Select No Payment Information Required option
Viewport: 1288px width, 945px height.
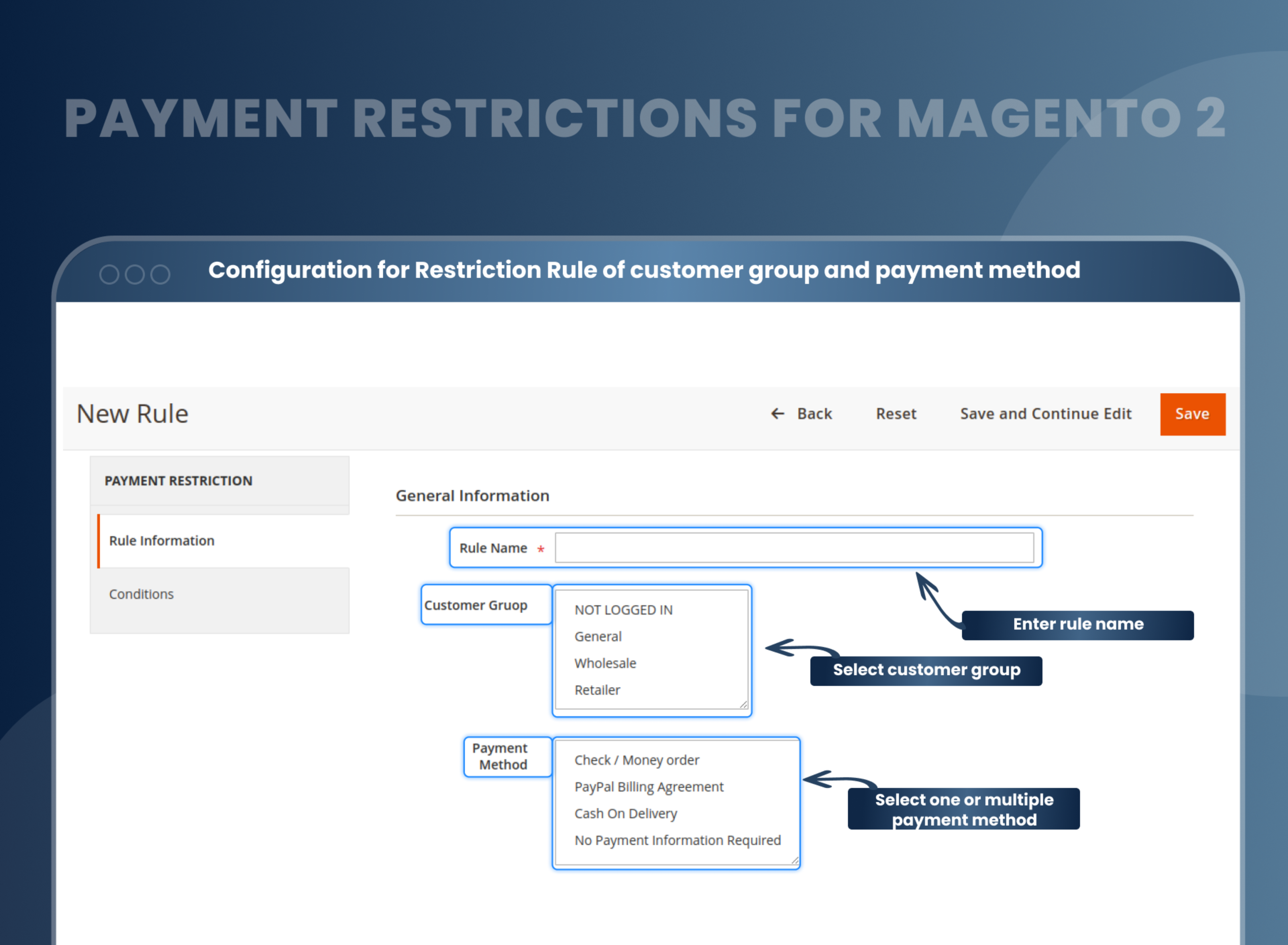coord(678,840)
